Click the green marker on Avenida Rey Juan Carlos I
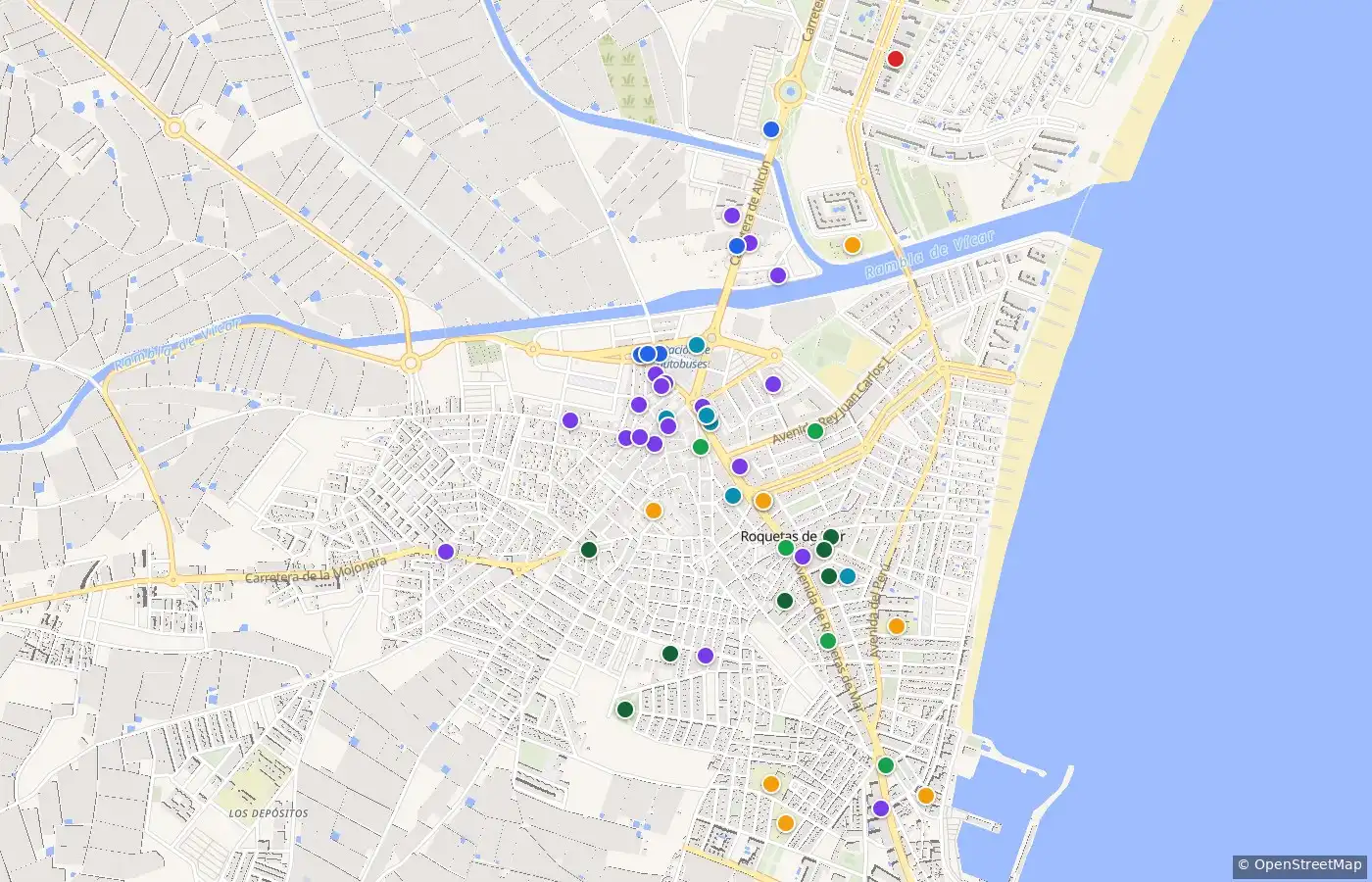The image size is (1372, 882). (x=815, y=431)
